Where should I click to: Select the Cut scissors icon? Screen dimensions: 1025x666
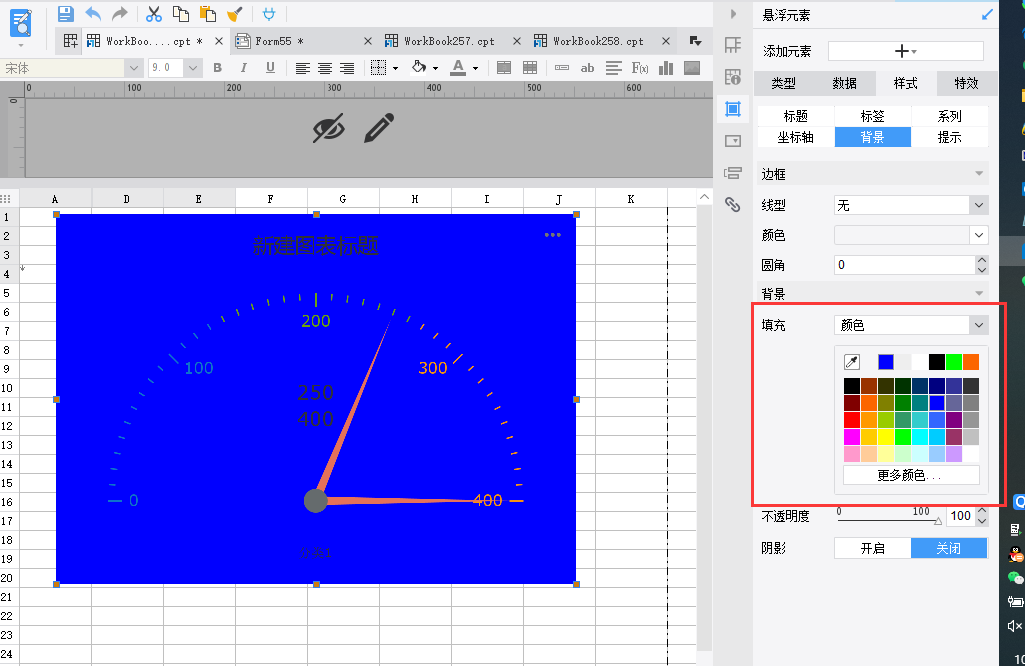tap(154, 14)
